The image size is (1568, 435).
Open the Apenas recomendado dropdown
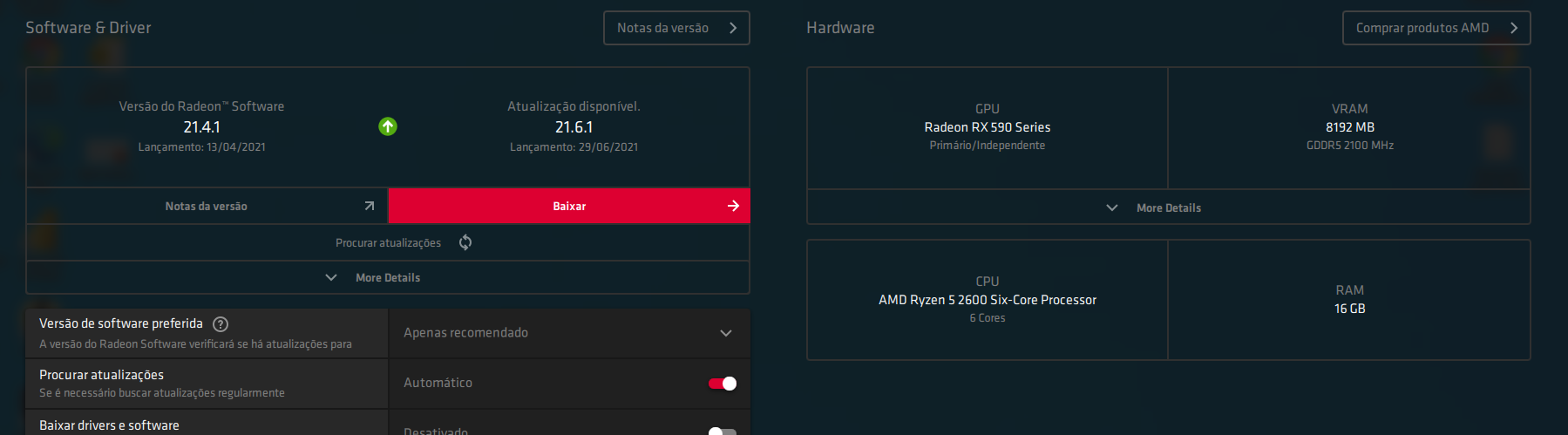pyautogui.click(x=569, y=333)
